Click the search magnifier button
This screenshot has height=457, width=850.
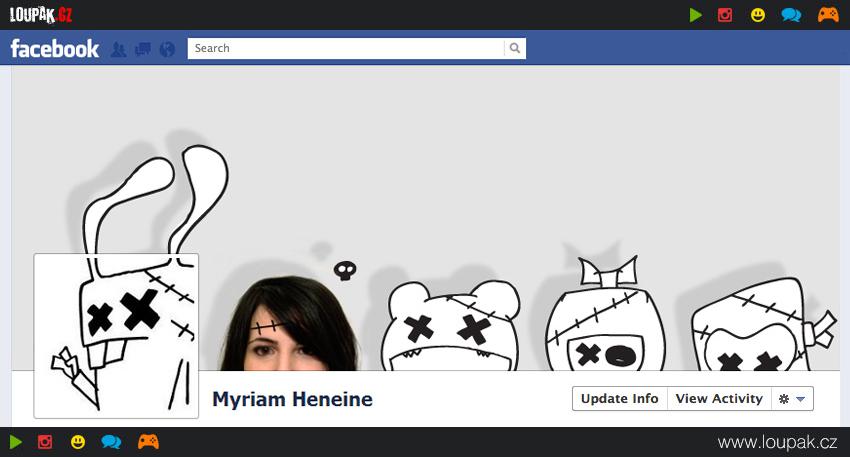pyautogui.click(x=514, y=48)
